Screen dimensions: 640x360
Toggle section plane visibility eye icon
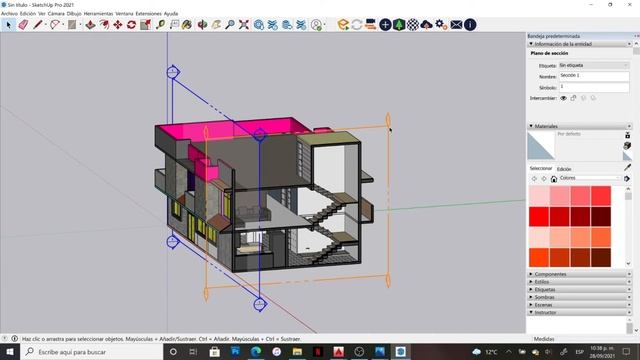point(563,98)
